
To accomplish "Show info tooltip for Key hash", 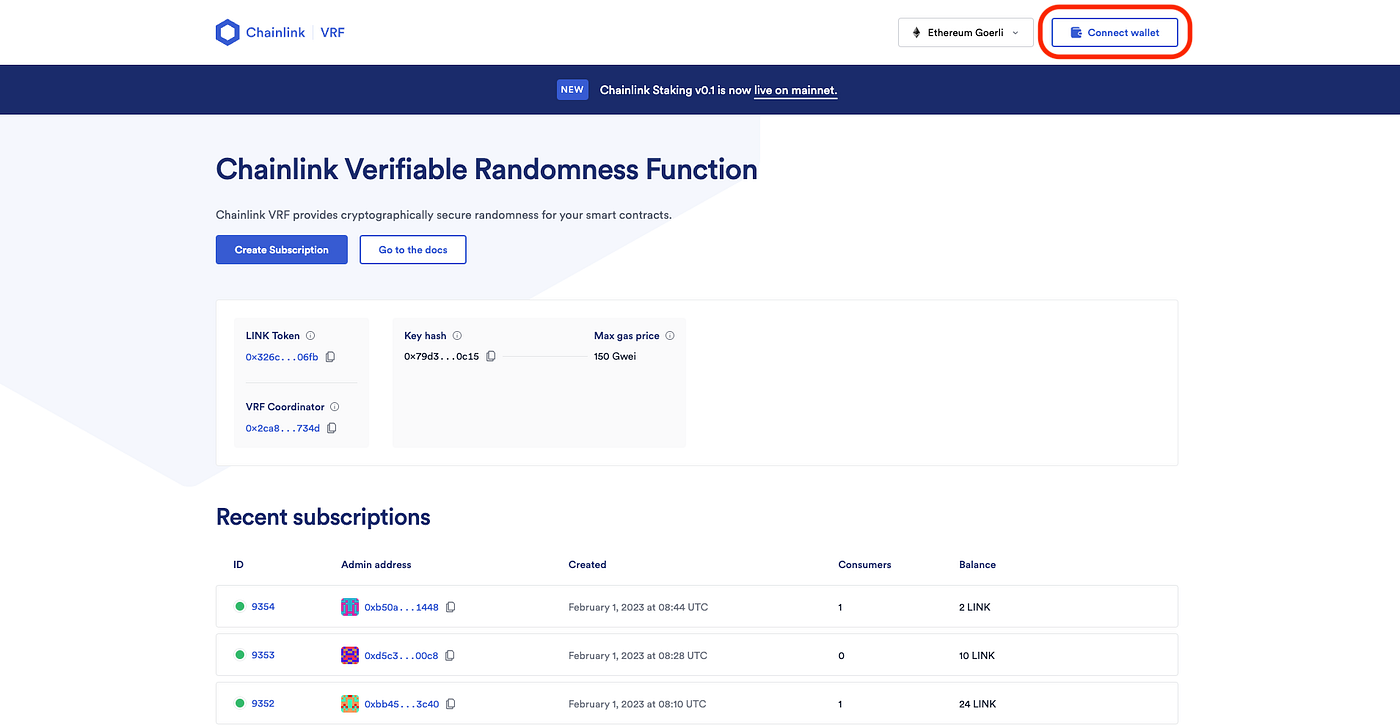I will (x=457, y=336).
